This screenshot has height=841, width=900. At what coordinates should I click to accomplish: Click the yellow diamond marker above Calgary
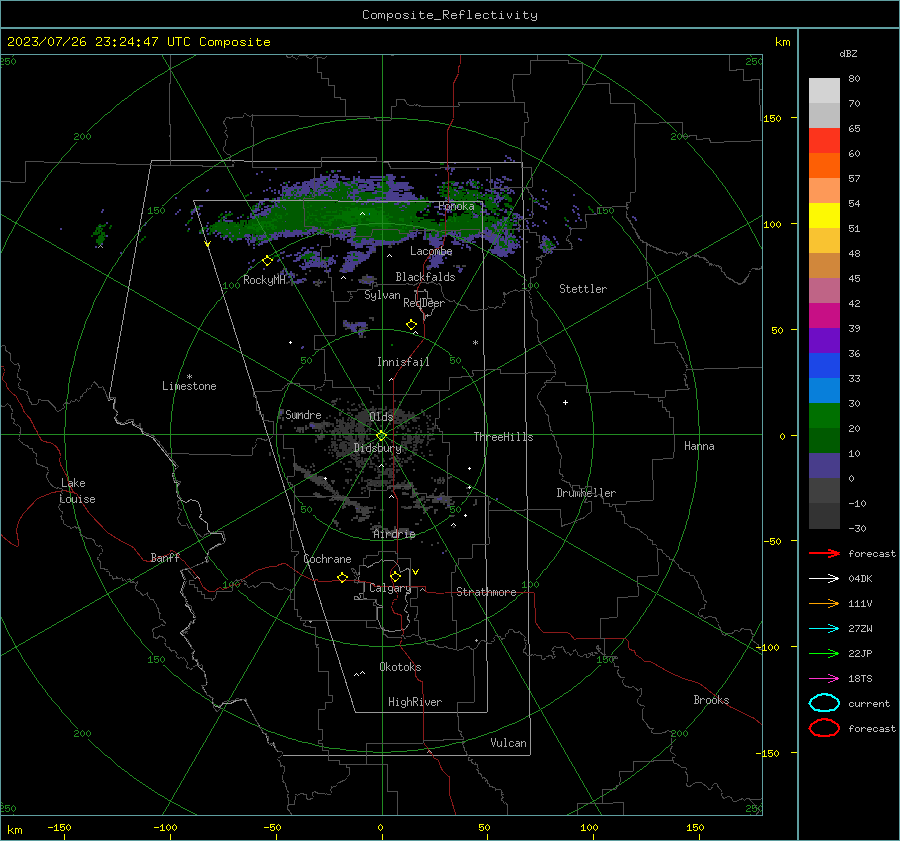(395, 576)
